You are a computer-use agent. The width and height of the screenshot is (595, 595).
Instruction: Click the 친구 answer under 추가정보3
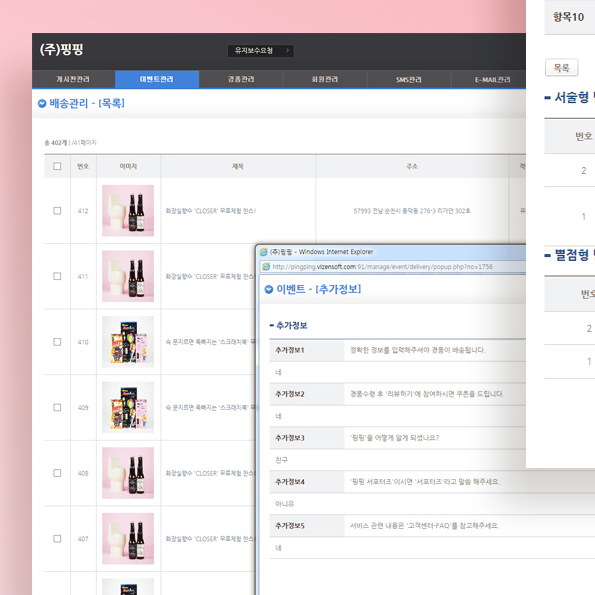282,460
